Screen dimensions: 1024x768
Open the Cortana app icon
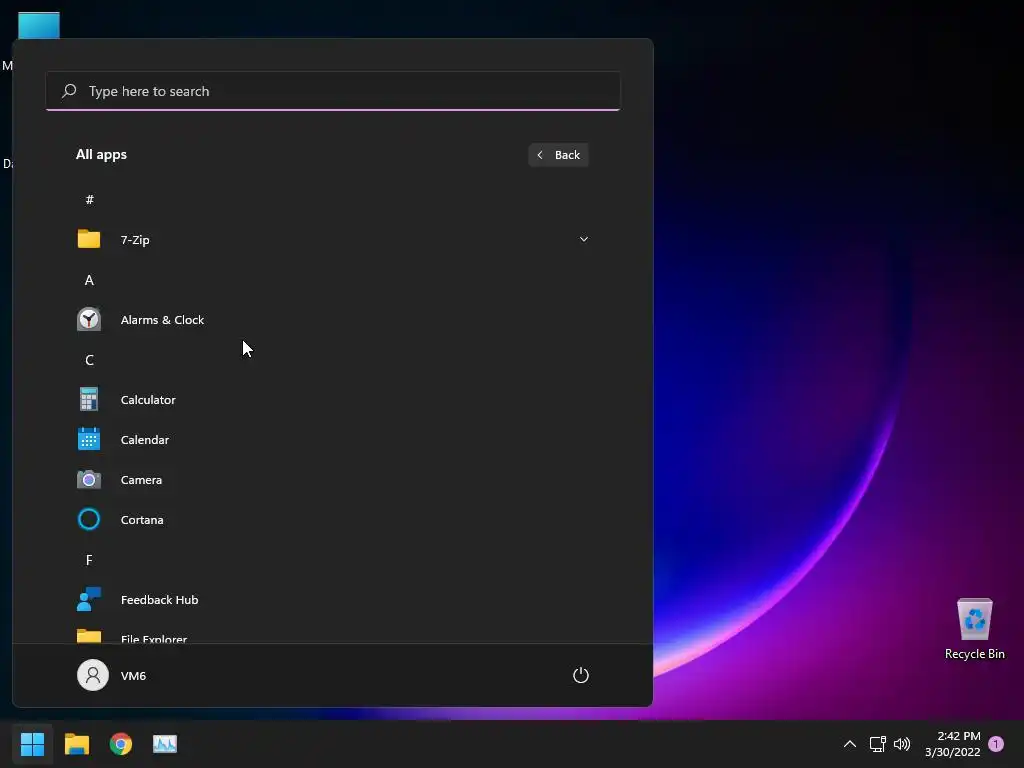click(89, 519)
